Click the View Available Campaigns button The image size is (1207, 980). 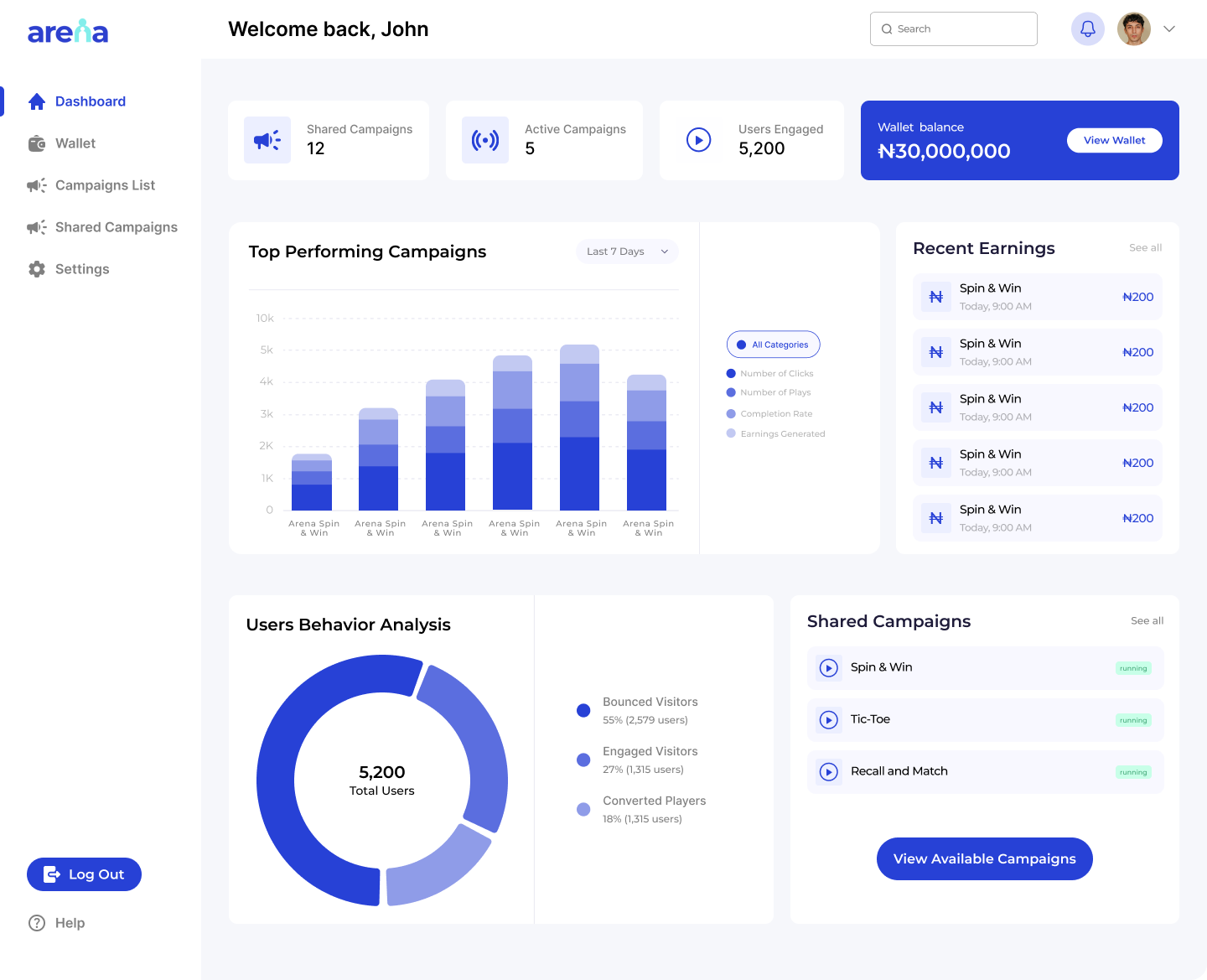point(984,858)
